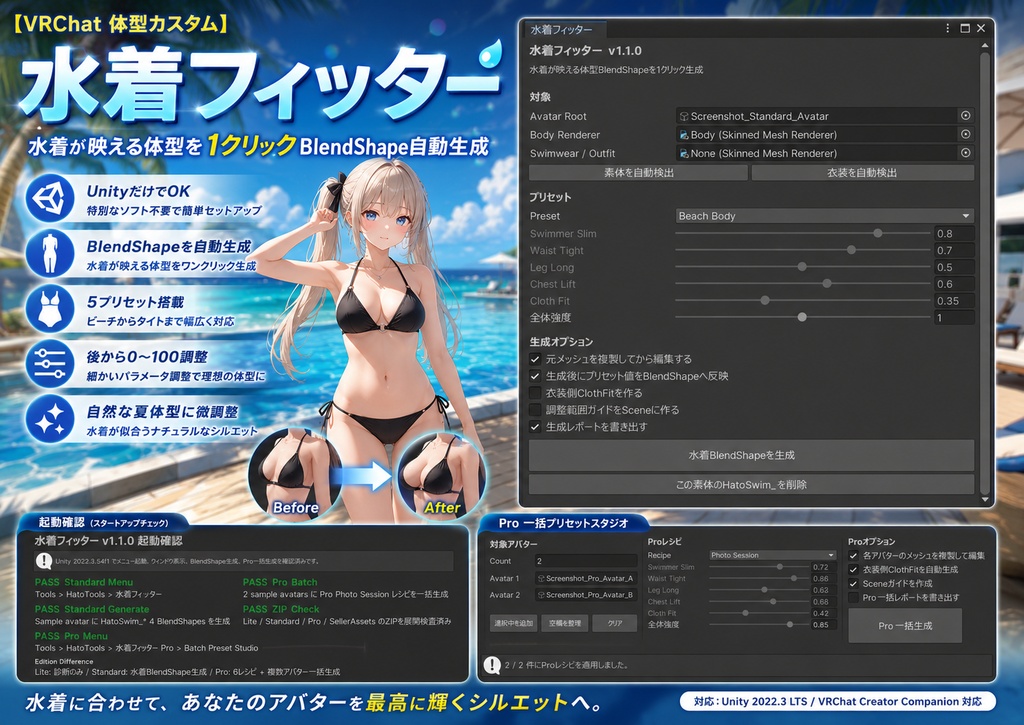
Task: Click この素体のHatoSwim_を削除 button
Action: [751, 485]
